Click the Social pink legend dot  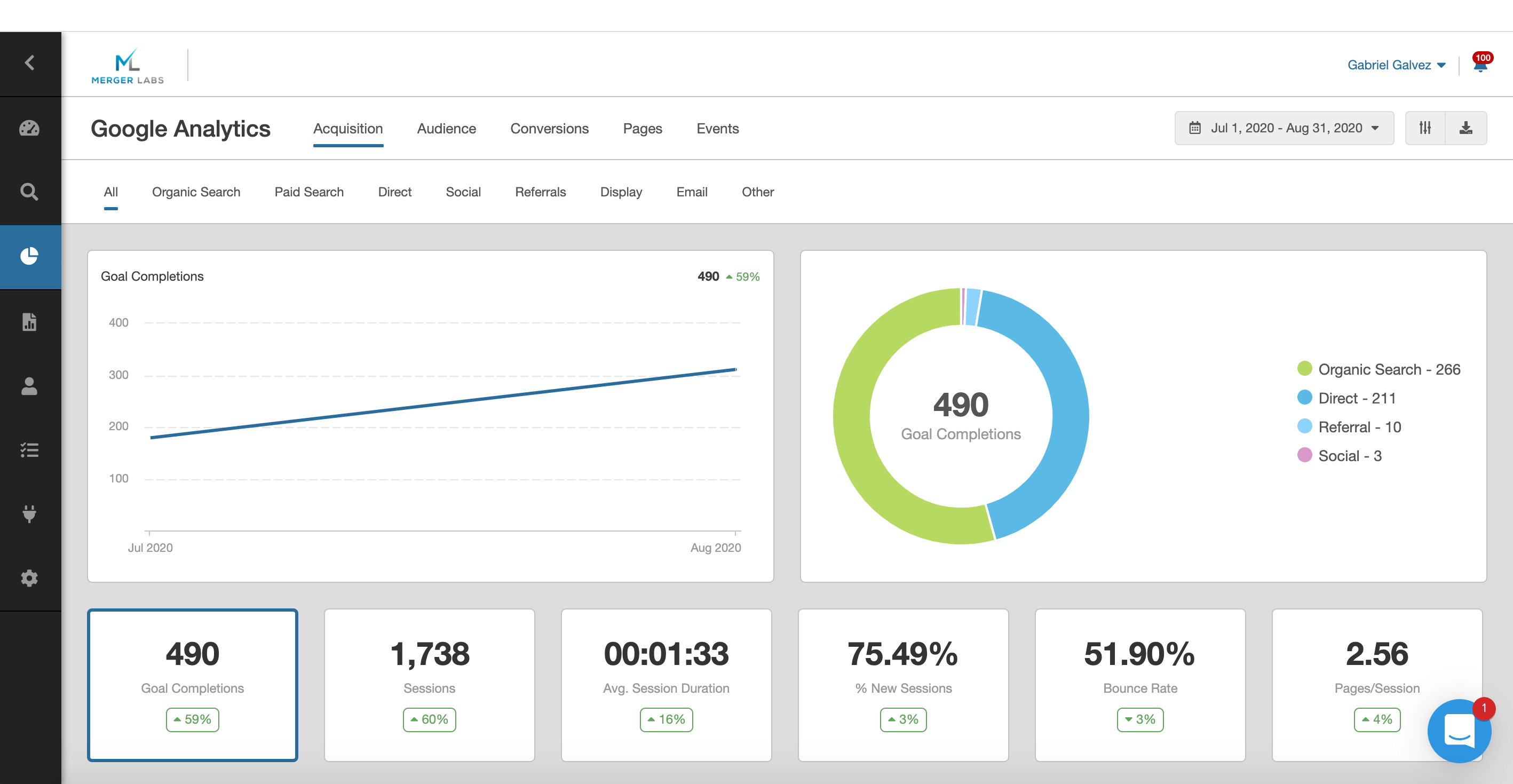point(1304,455)
